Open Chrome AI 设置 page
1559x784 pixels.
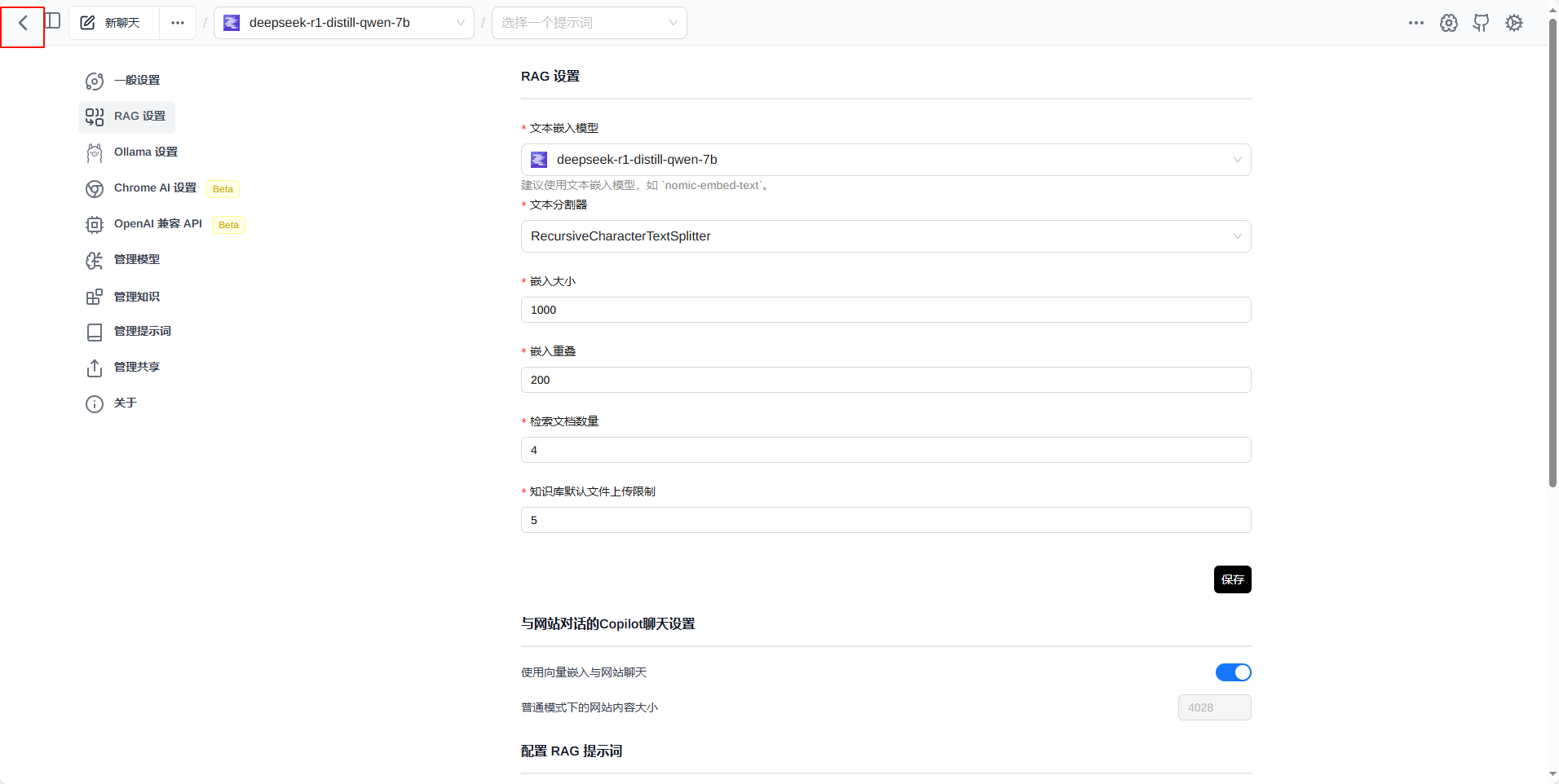155,188
